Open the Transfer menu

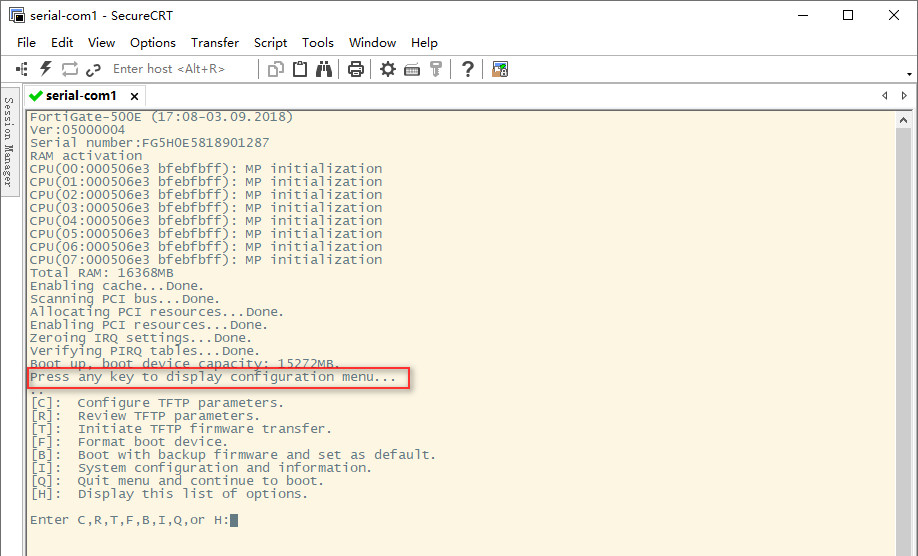click(x=215, y=43)
